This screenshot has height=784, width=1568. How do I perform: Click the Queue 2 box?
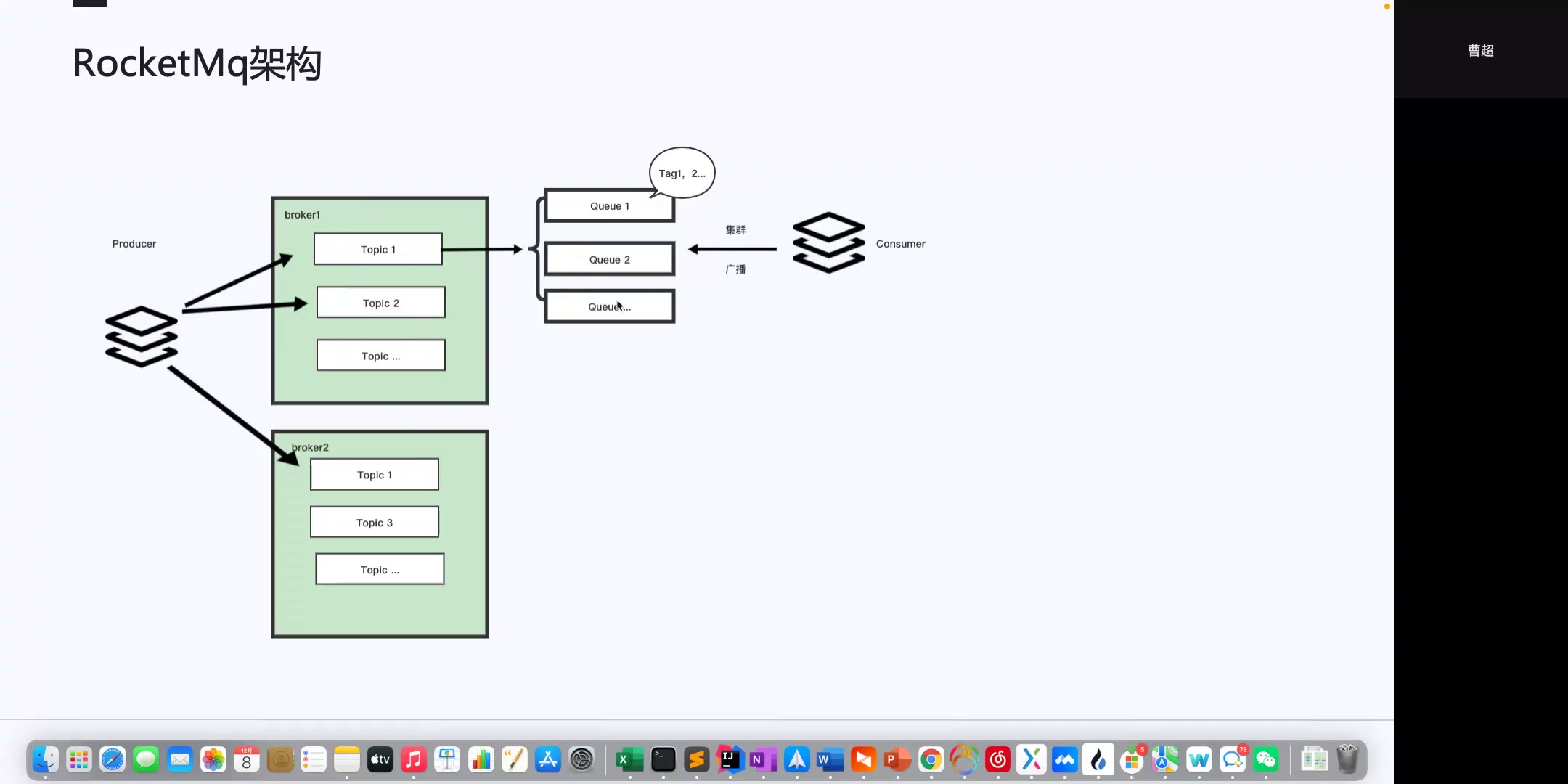(610, 259)
